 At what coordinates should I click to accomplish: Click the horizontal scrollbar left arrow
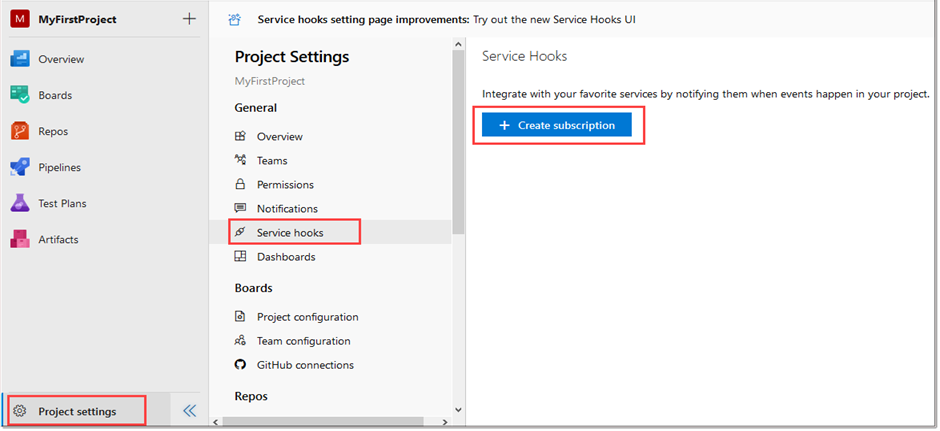215,422
